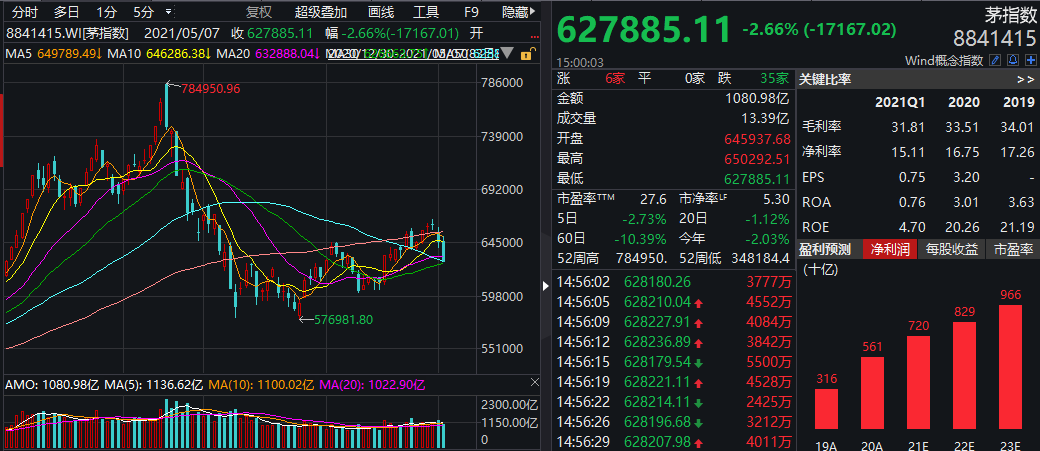1040x451 pixels.
Task: Click the 2021Q1 column header
Action: [x=899, y=103]
